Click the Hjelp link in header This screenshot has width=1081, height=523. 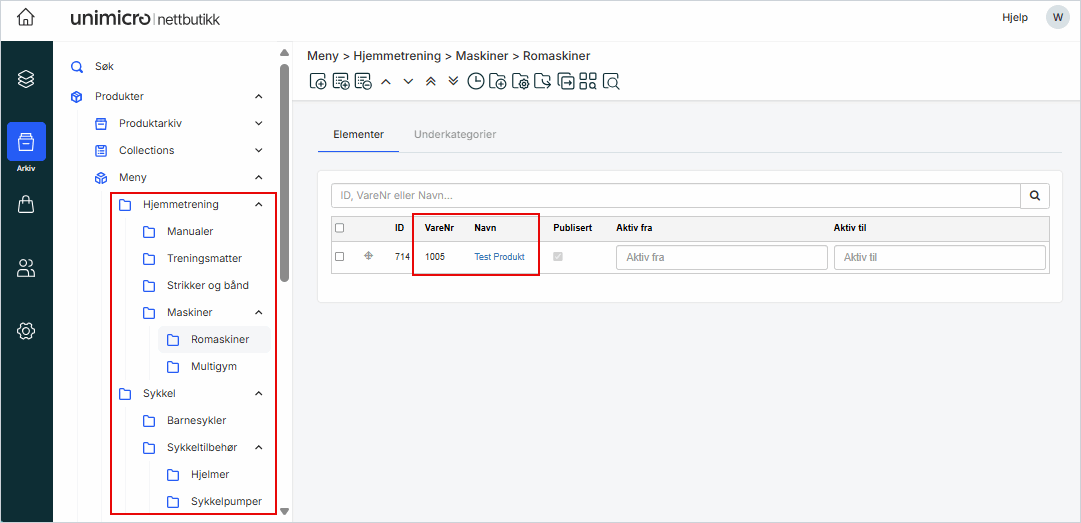[1014, 18]
